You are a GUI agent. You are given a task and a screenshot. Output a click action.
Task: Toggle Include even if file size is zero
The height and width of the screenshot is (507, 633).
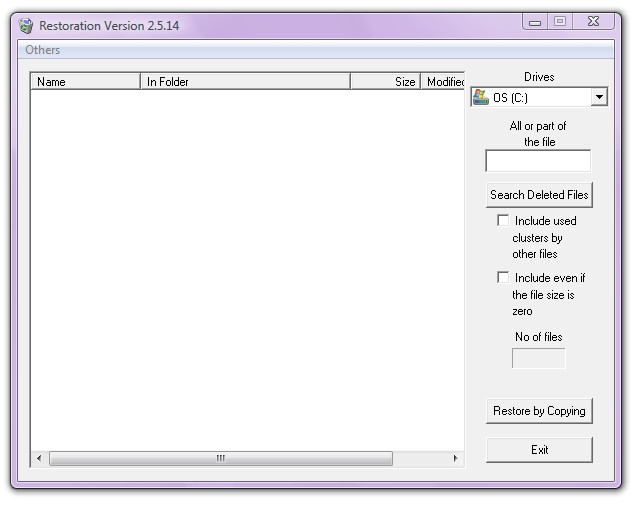[503, 278]
